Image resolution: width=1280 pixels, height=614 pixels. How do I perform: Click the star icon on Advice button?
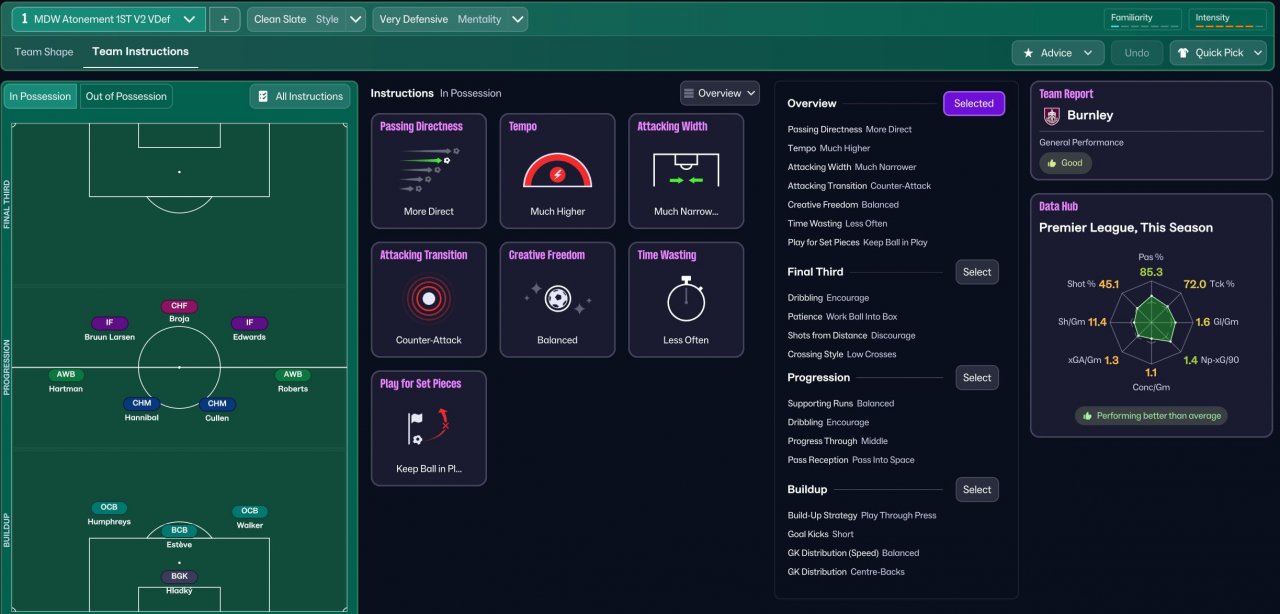[x=1029, y=53]
